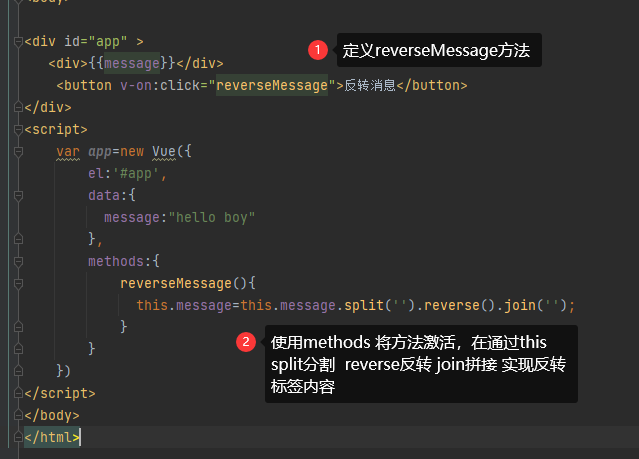The height and width of the screenshot is (459, 639).
Task: Click the highlighted 'message' inside double braces
Action: 132,63
